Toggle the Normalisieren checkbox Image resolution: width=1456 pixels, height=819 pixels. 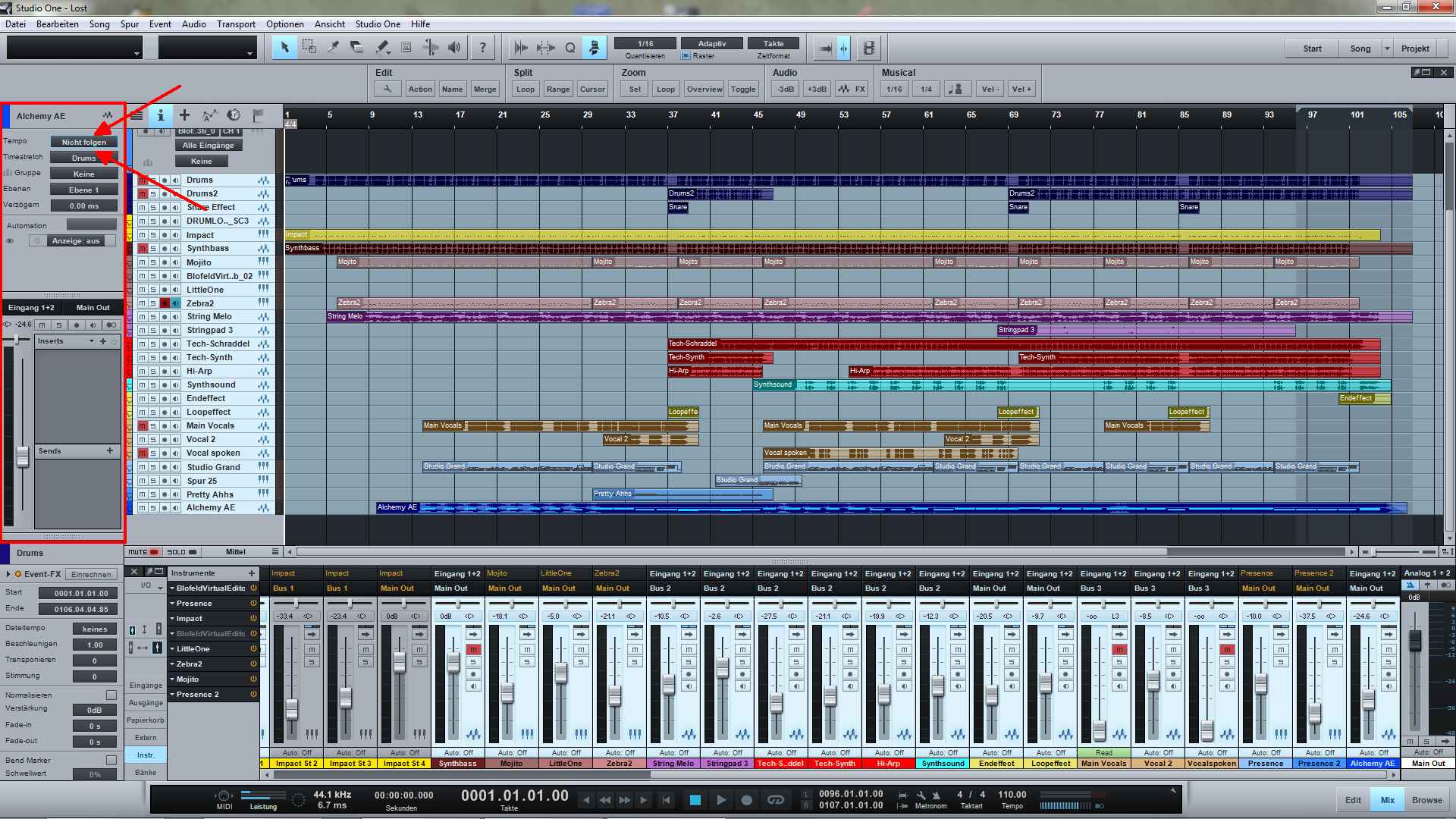(x=111, y=695)
